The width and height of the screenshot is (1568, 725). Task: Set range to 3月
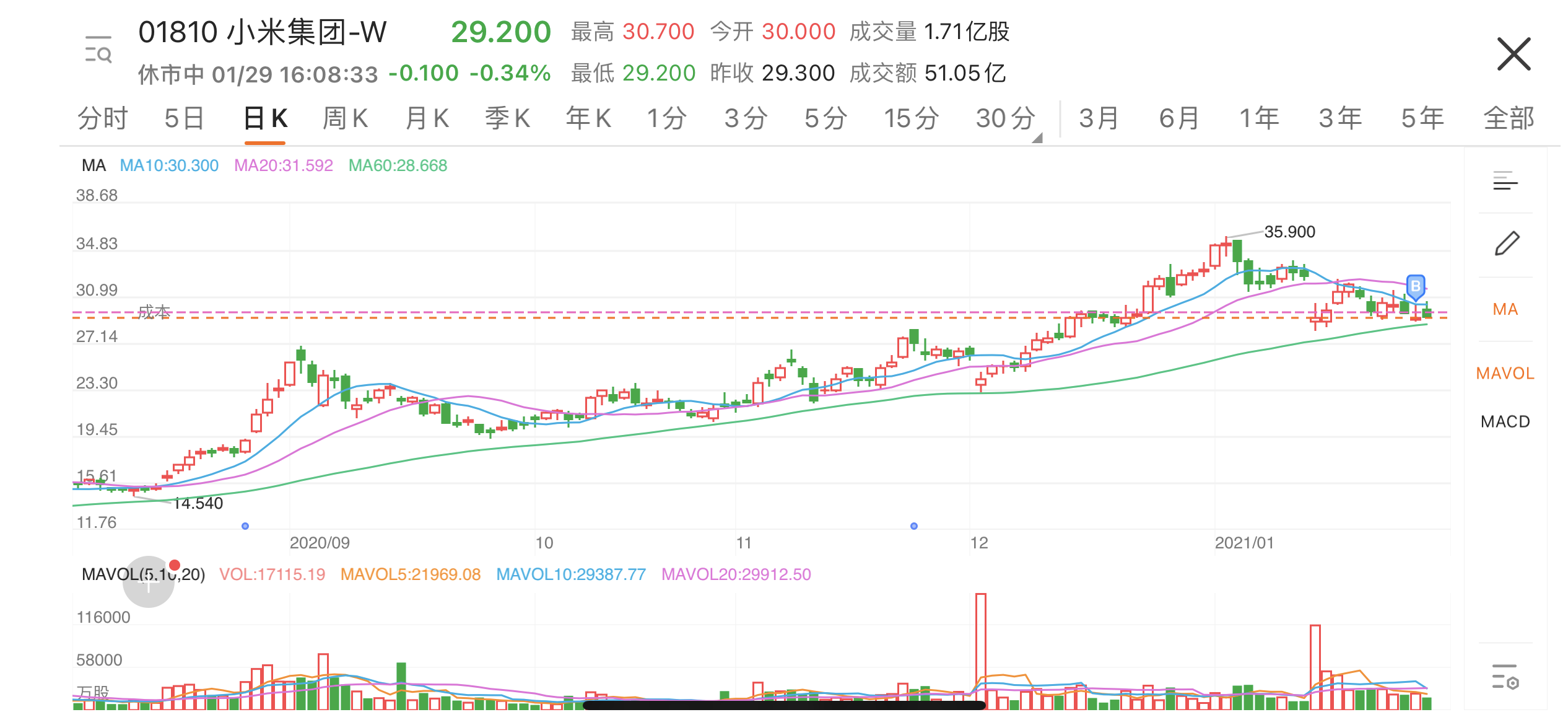[x=1099, y=118]
